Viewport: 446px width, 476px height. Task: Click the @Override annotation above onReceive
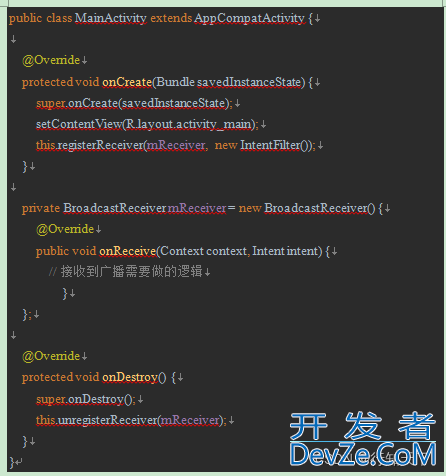[x=65, y=229]
